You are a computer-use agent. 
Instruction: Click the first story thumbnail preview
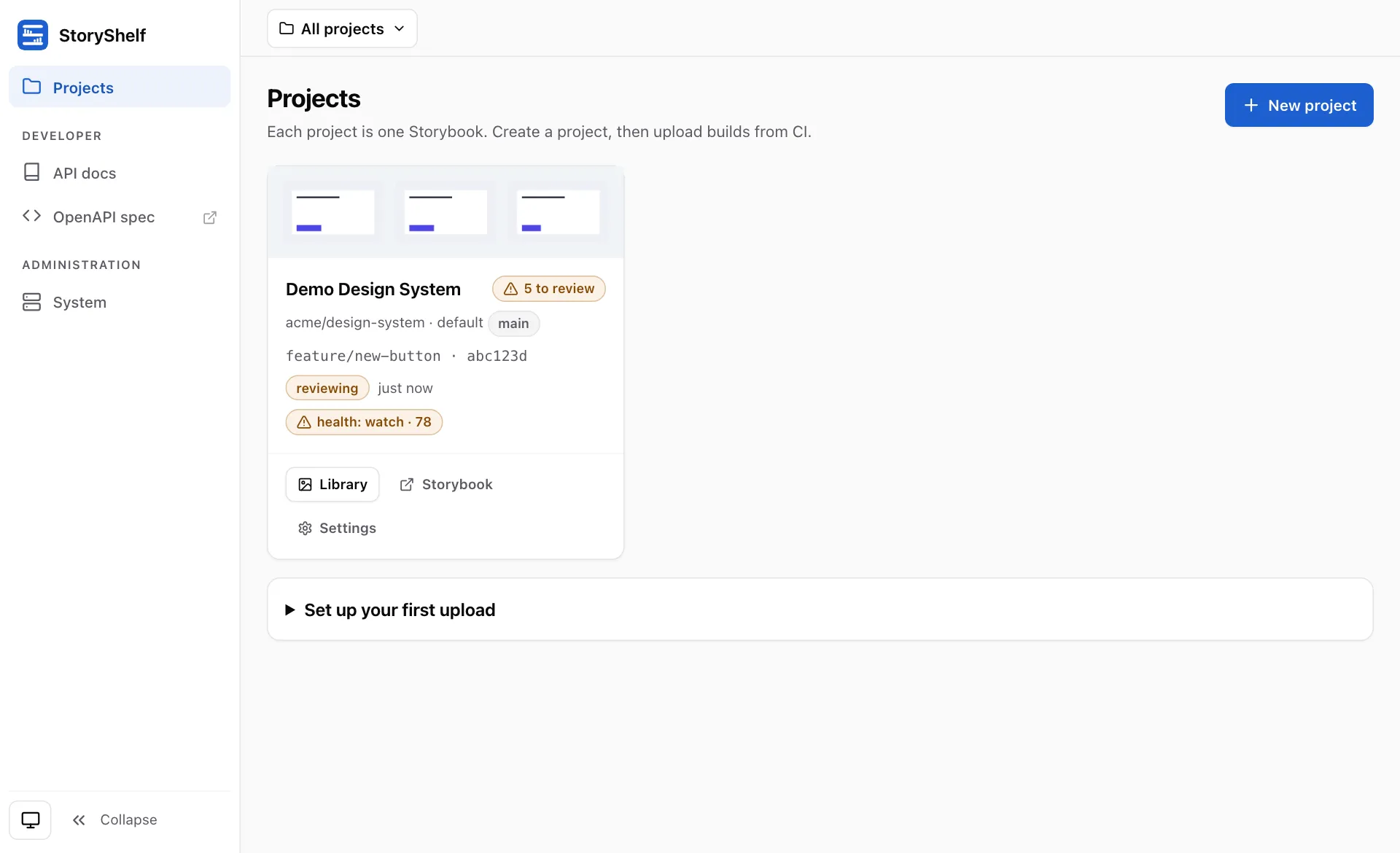click(x=333, y=211)
